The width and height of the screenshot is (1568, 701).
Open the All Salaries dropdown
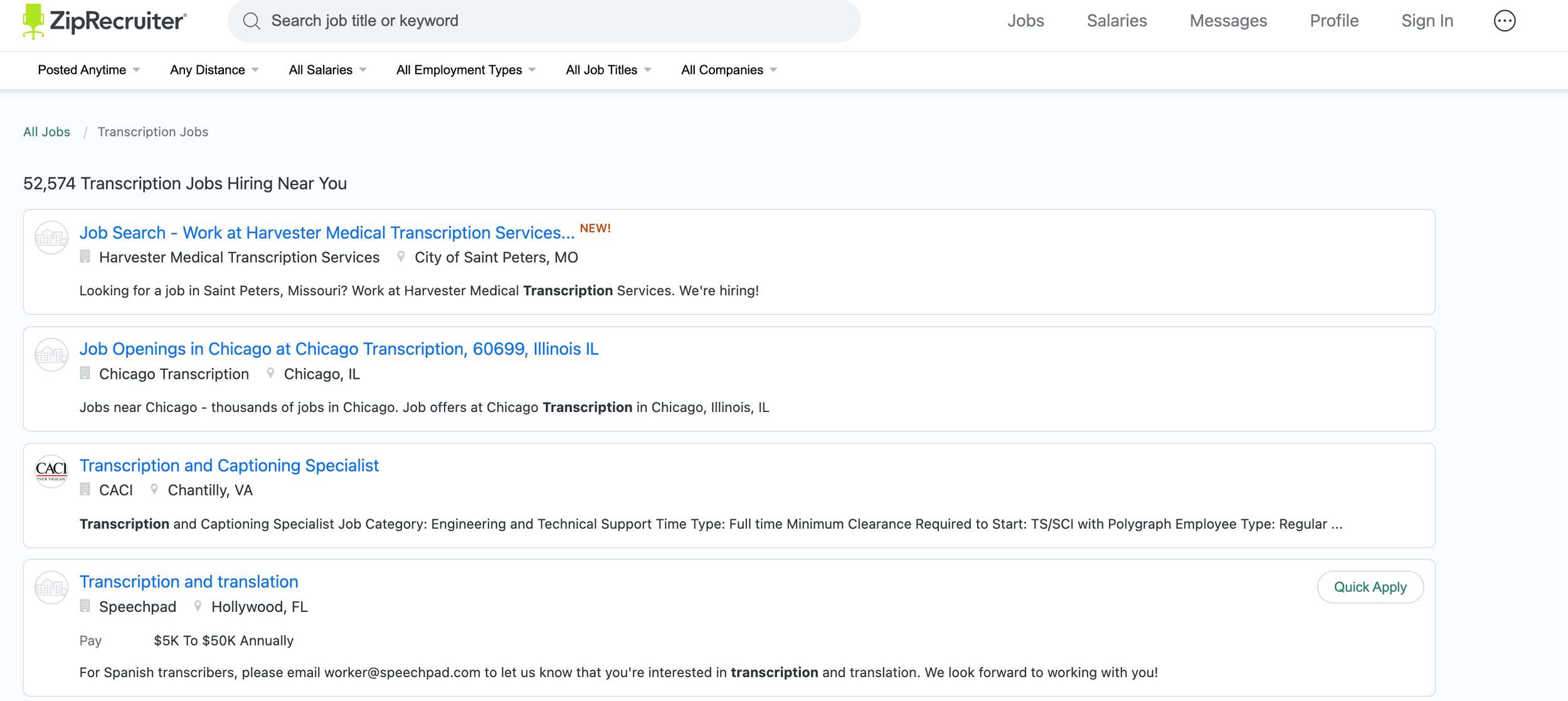click(x=327, y=70)
